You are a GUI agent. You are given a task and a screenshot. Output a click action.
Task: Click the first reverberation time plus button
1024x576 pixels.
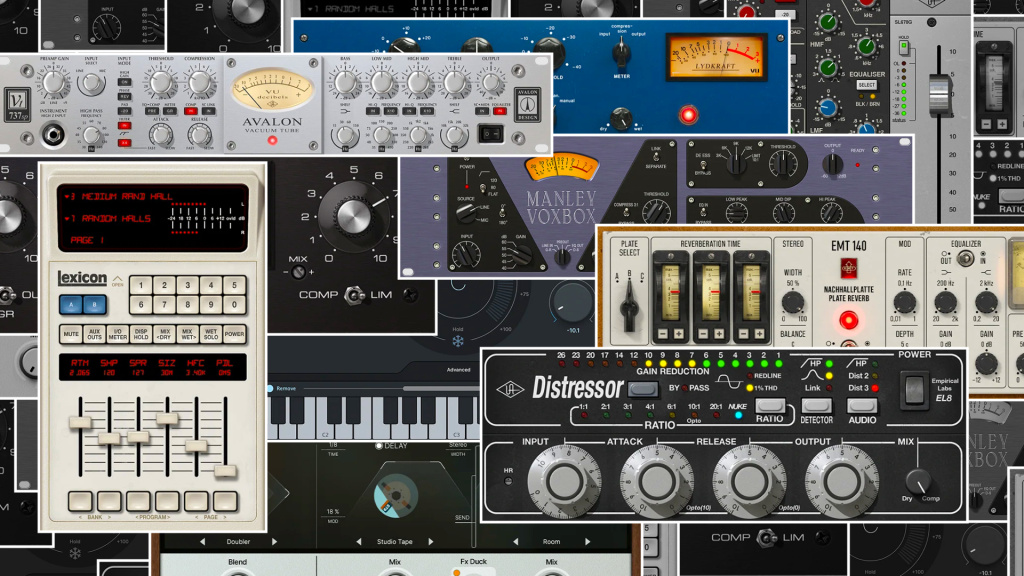tap(679, 334)
